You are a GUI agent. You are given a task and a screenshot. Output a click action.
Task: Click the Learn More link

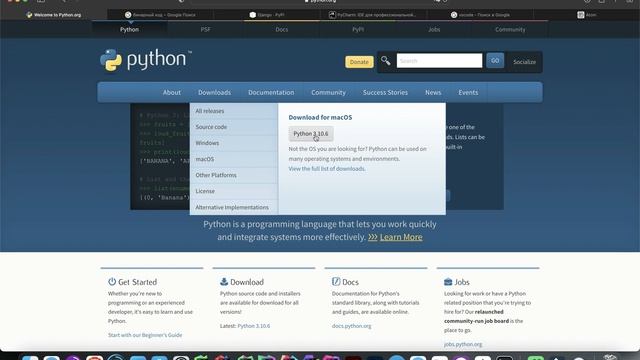click(401, 237)
